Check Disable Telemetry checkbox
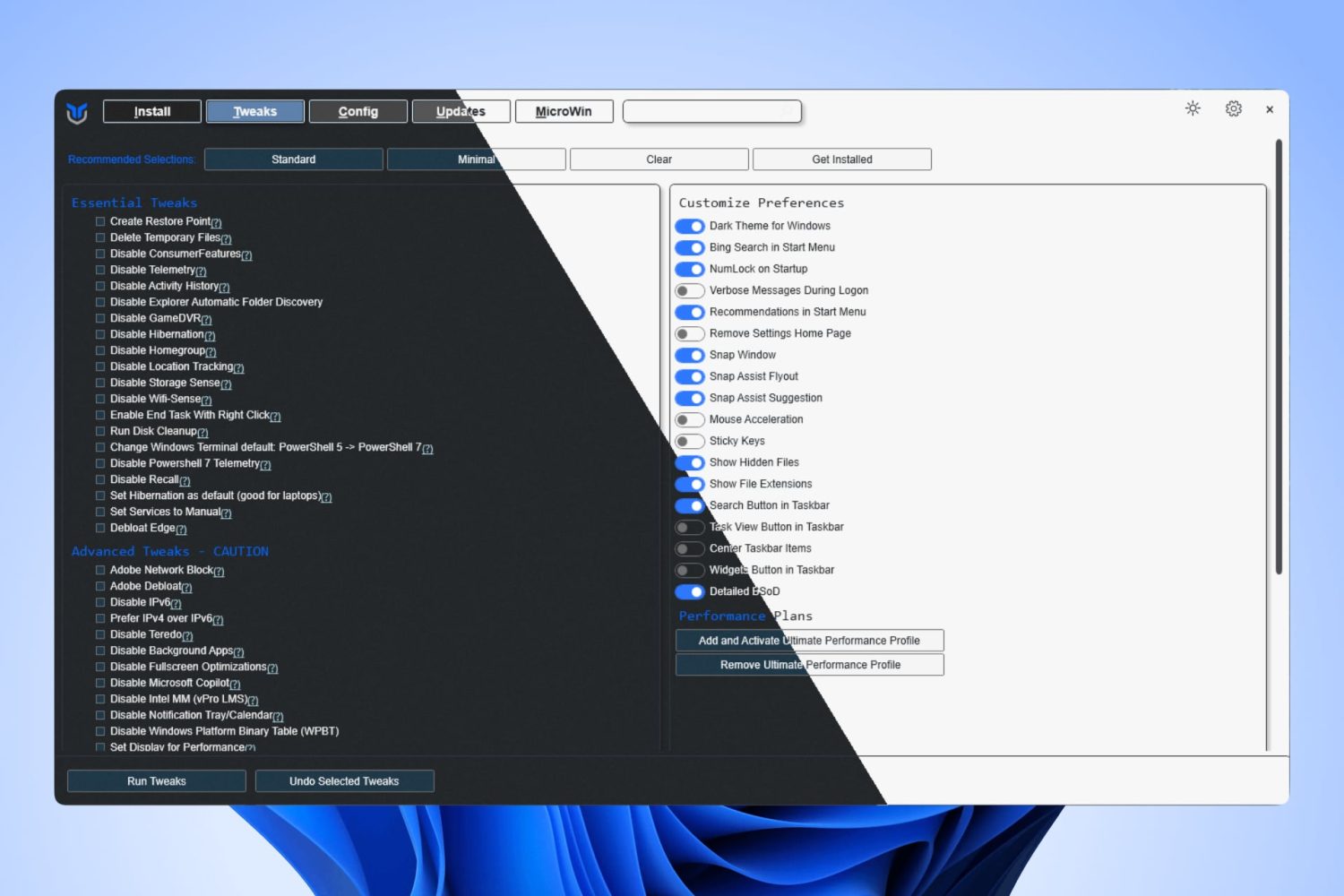Screen dimensions: 1344x896 (100, 270)
